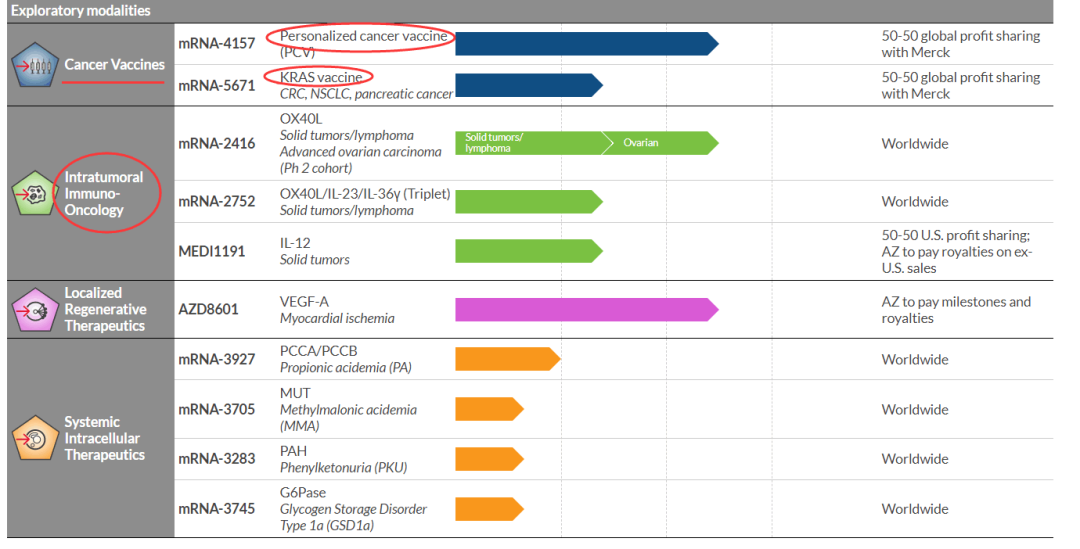
Task: Click Merck profit sharing text for mRNA-5671
Action: [961, 85]
